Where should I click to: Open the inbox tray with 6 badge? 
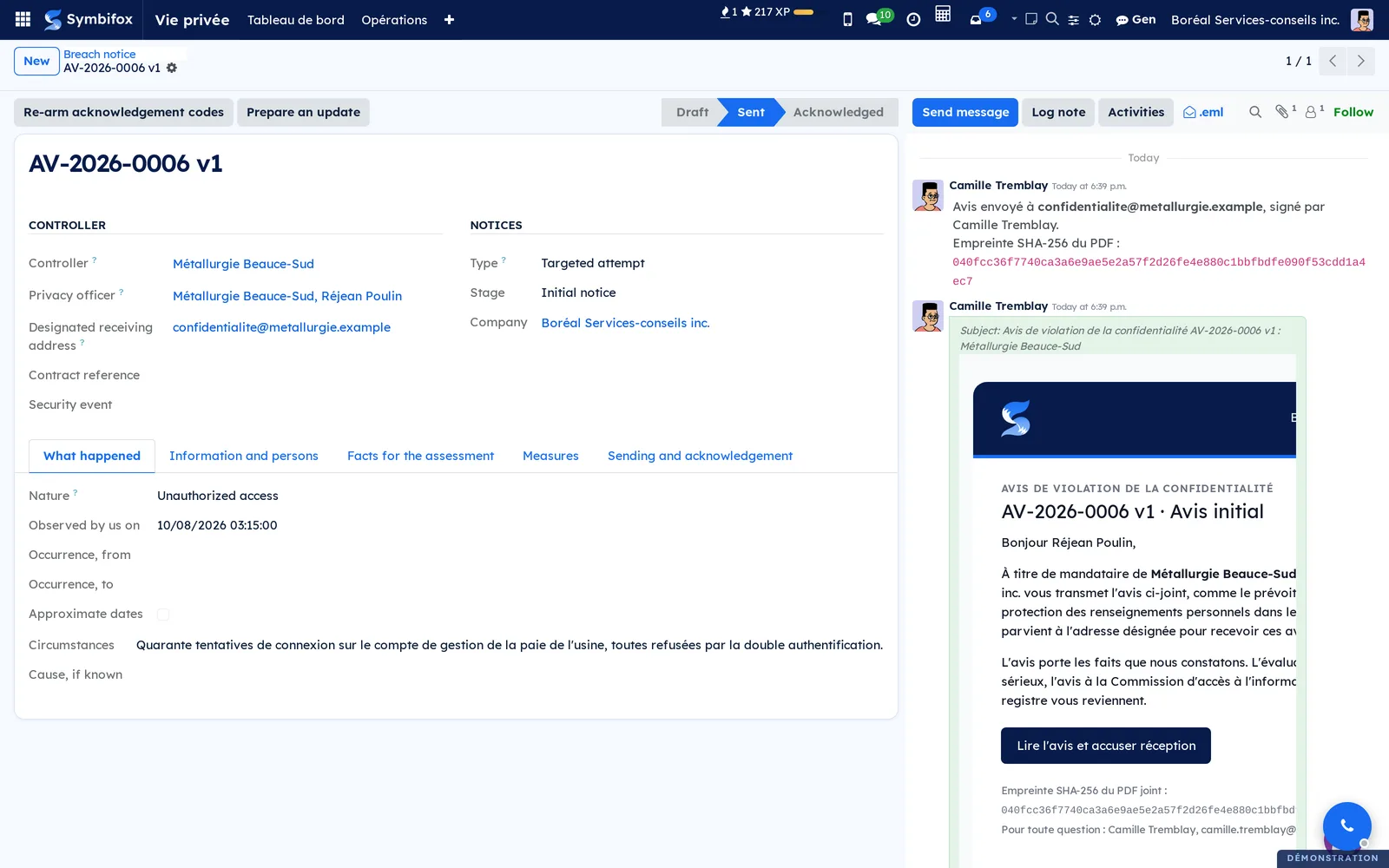(982, 17)
